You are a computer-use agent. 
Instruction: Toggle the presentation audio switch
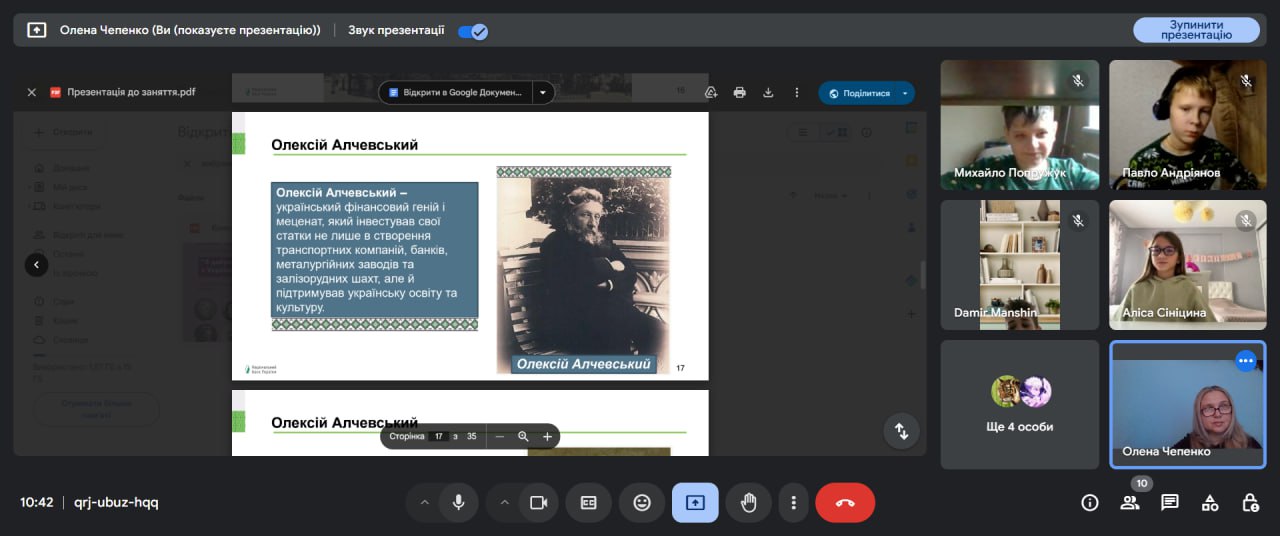click(x=472, y=31)
